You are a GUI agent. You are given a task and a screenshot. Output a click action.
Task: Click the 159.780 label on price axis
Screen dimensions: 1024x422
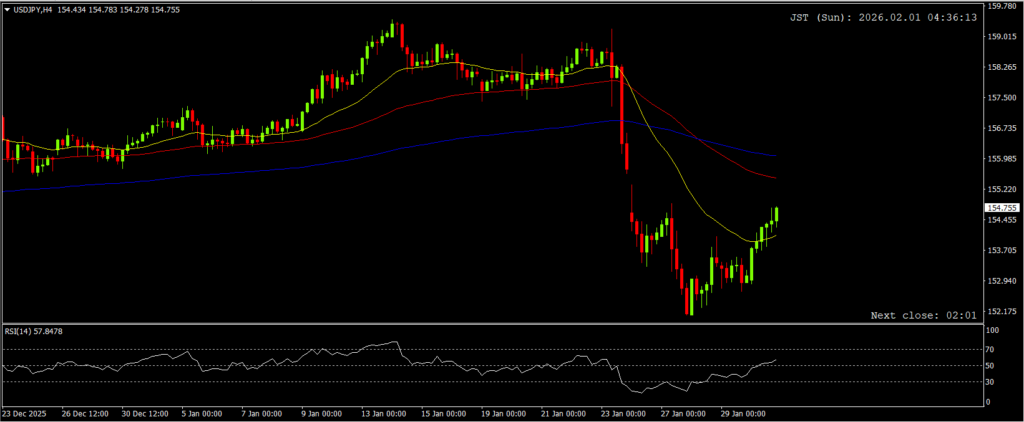click(x=1001, y=6)
